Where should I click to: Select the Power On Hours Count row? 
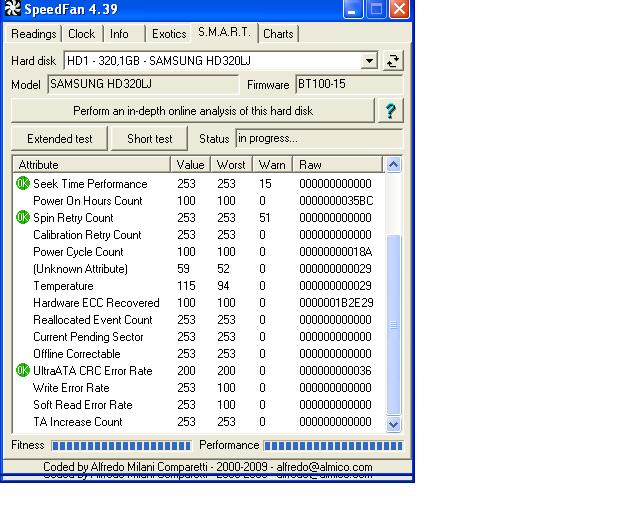(x=199, y=200)
